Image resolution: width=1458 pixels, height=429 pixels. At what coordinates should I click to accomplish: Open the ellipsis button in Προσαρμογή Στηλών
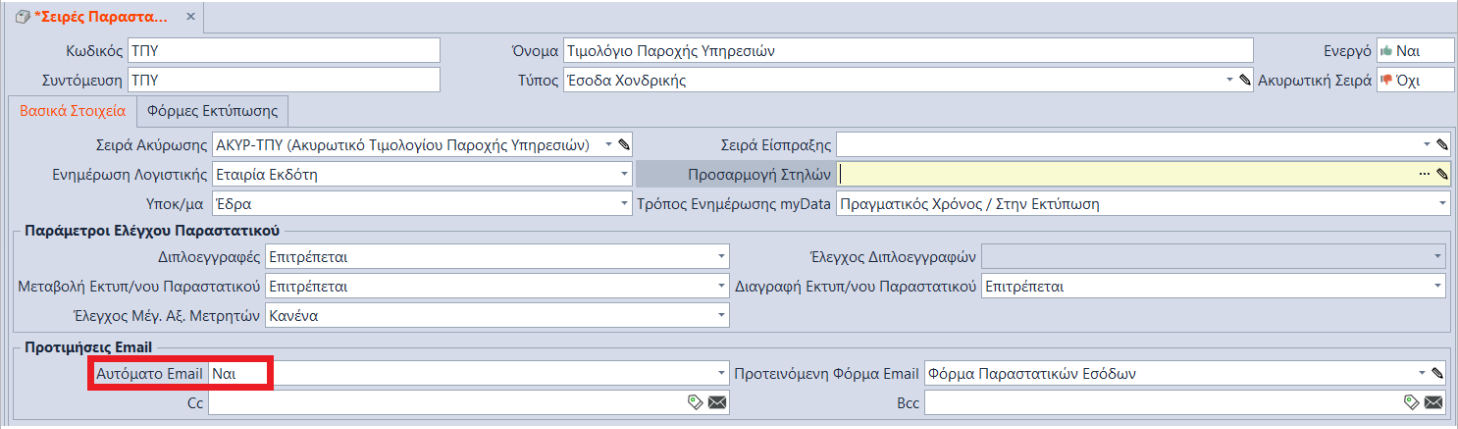click(x=1424, y=174)
